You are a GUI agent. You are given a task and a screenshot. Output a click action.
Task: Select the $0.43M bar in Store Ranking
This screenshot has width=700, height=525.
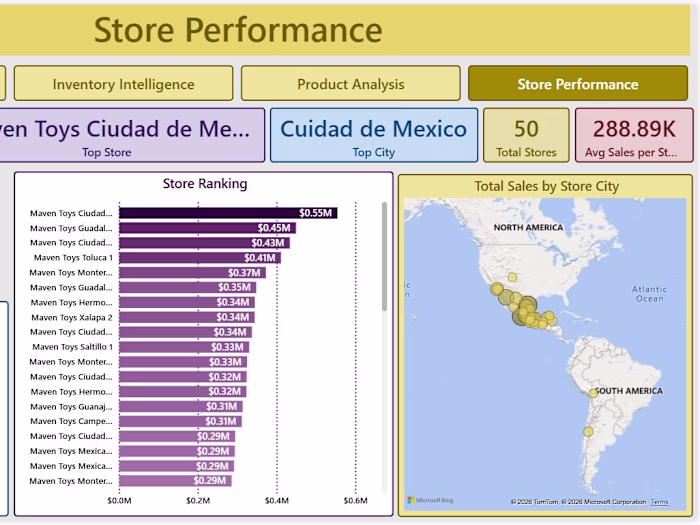[x=204, y=243]
